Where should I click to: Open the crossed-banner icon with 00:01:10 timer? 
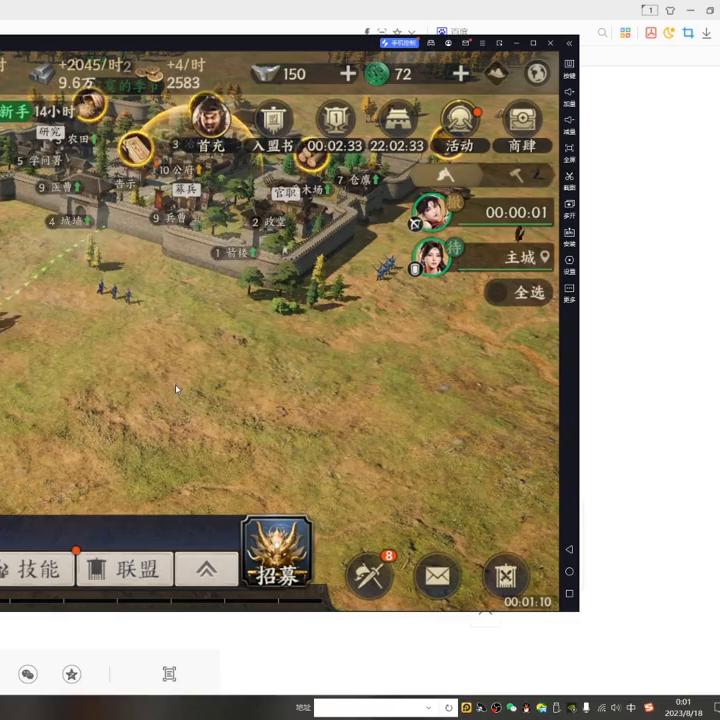point(506,576)
